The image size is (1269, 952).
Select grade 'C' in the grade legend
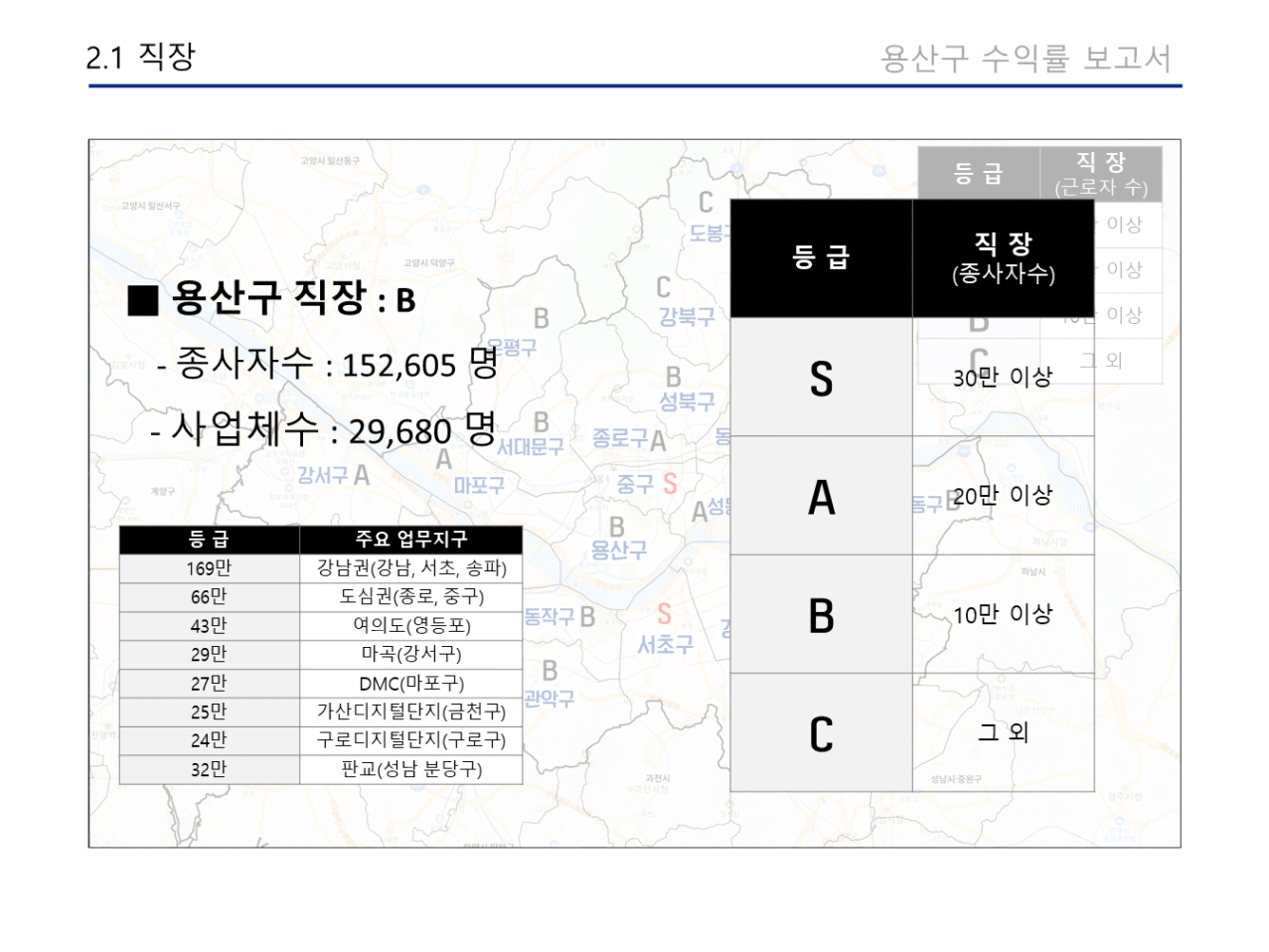pyautogui.click(x=822, y=733)
